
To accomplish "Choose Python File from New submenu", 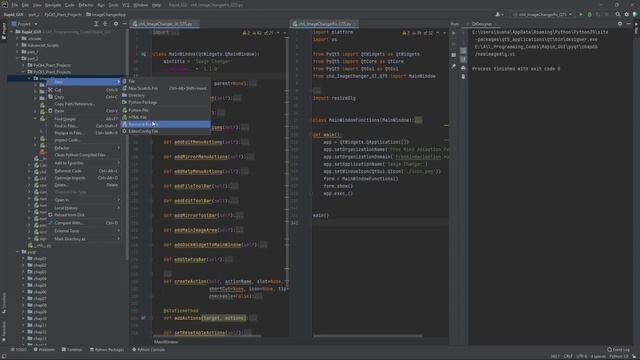I will click(x=166, y=110).
